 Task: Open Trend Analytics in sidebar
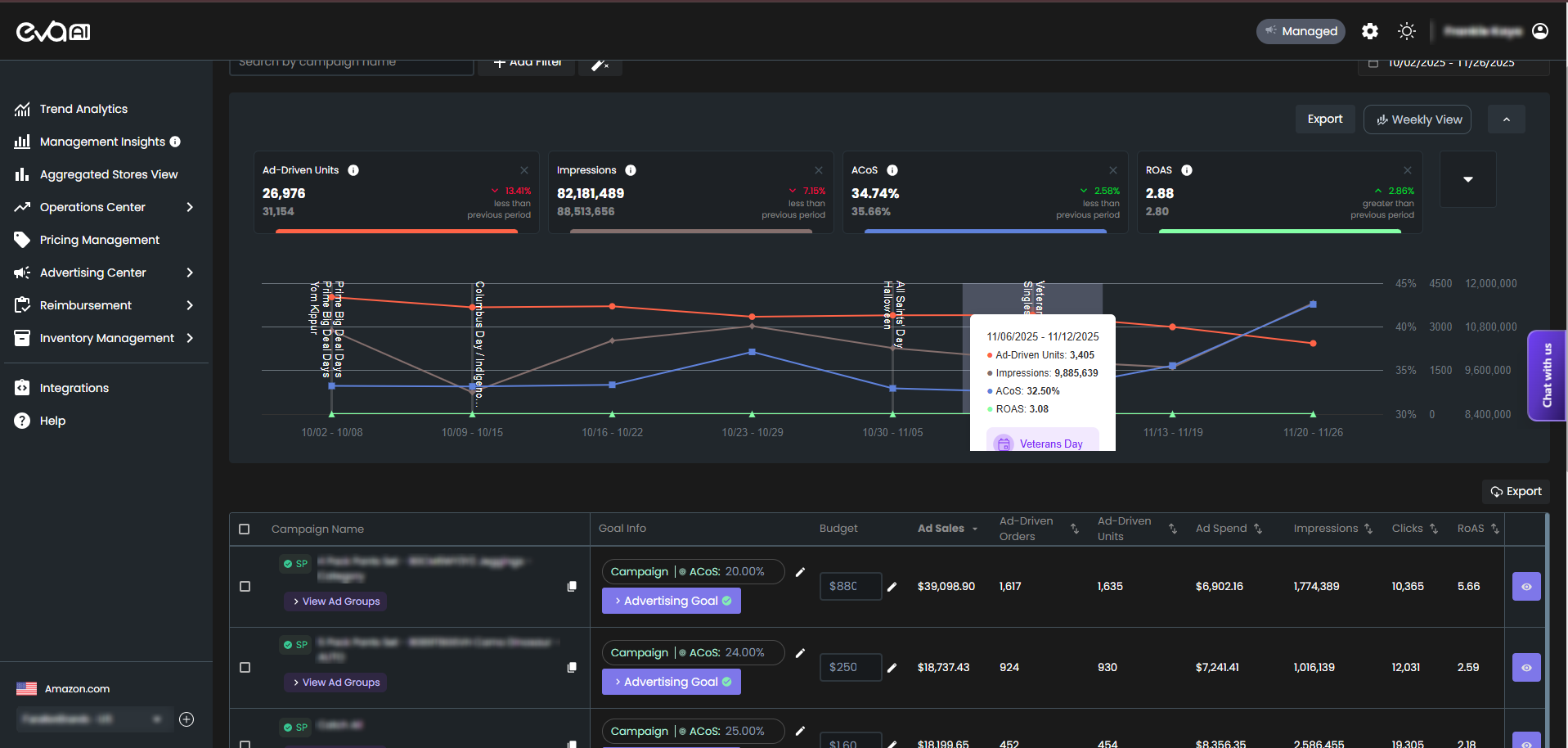pyautogui.click(x=83, y=109)
